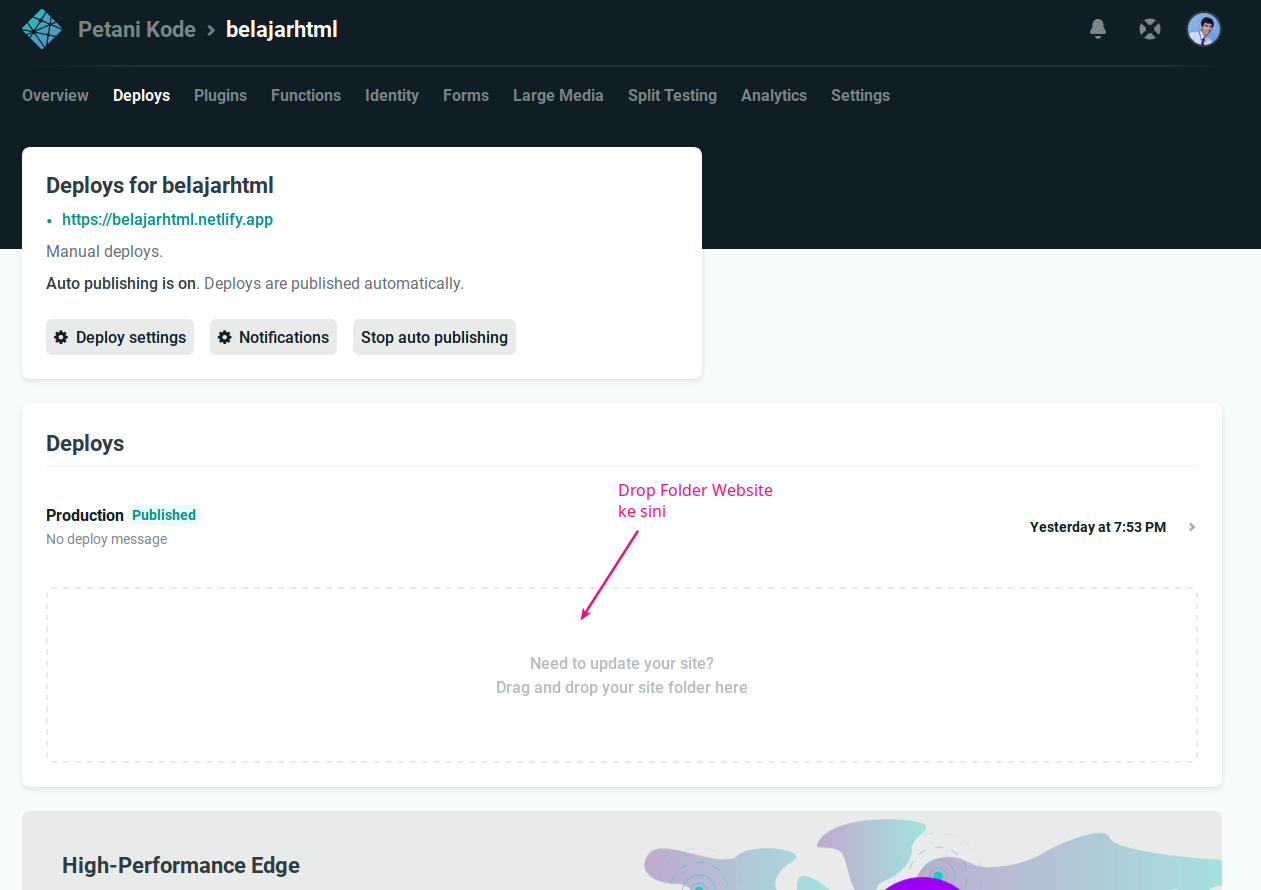Click the lifebuoy help icon
Image resolution: width=1261 pixels, height=890 pixels.
(1149, 29)
